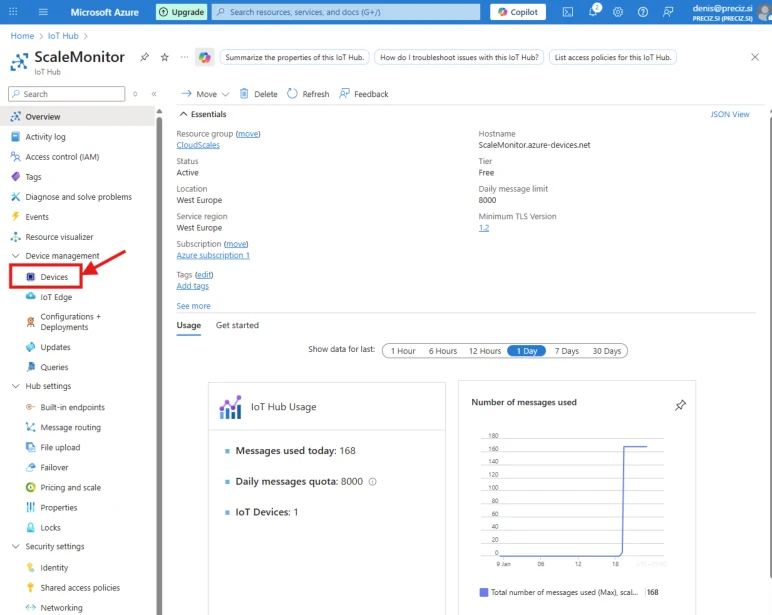Open the hamburger portal menu

[x=43, y=12]
